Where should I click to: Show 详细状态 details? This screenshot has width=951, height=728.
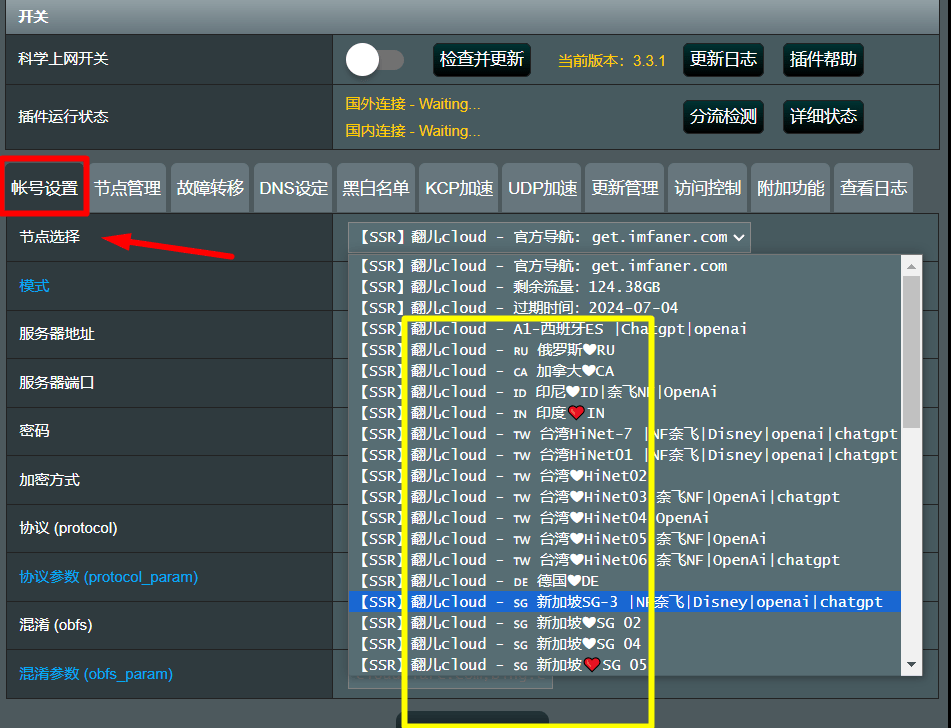823,116
